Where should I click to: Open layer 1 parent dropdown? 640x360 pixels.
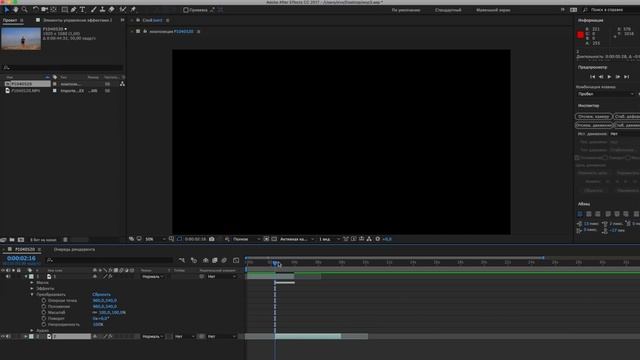tap(222, 277)
